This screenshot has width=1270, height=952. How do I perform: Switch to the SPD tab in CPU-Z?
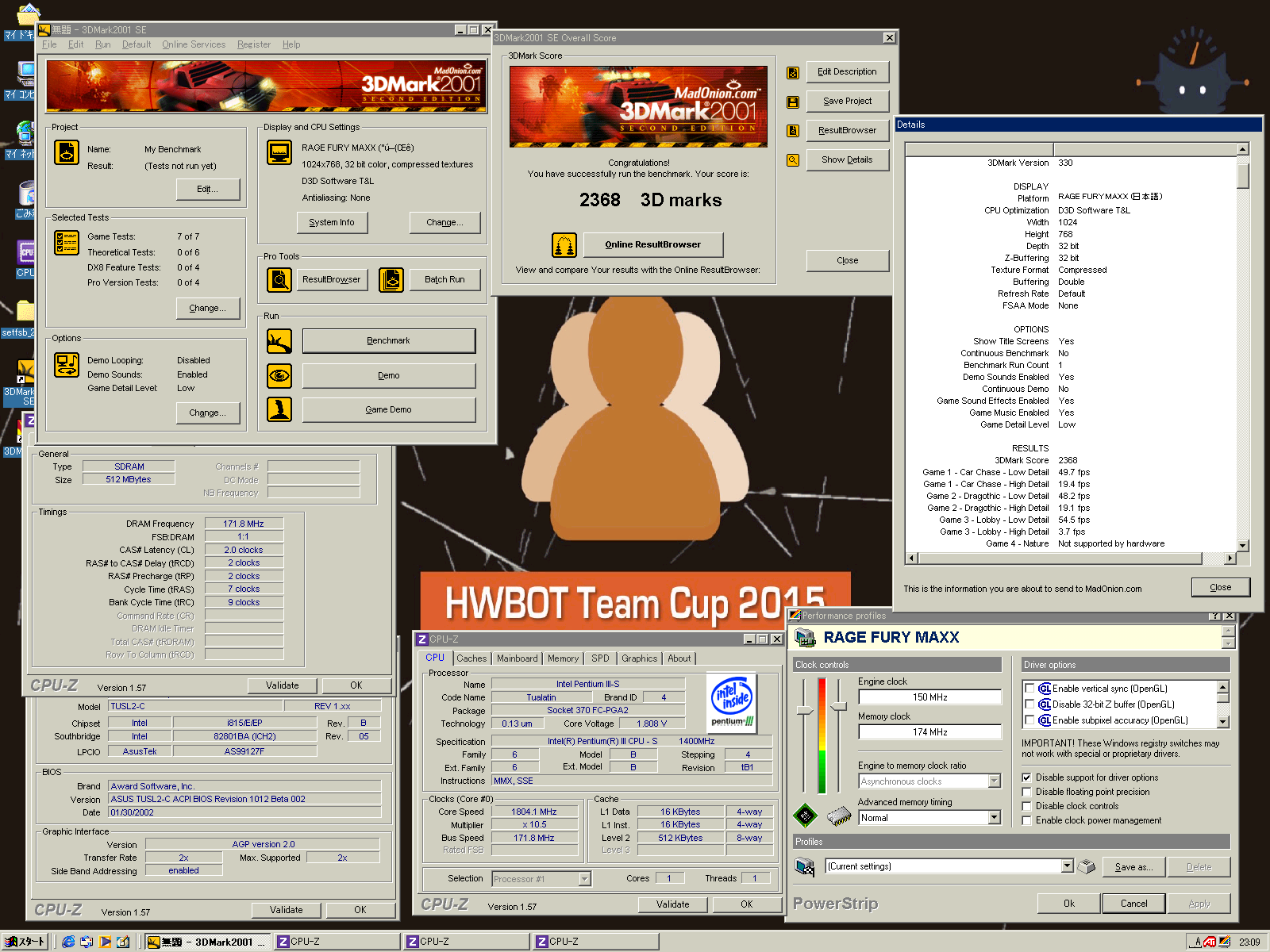(600, 658)
